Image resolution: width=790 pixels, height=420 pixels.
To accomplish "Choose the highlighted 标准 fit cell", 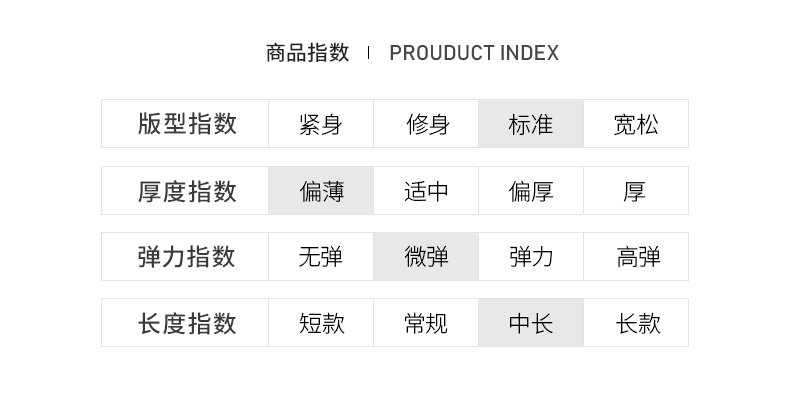I will 531,124.
